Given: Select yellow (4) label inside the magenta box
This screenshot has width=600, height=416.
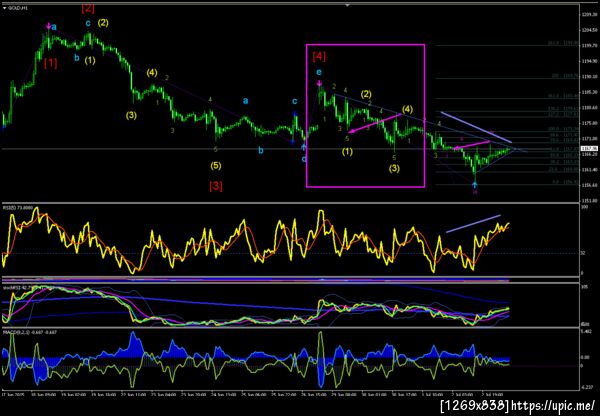Looking at the screenshot, I should tap(408, 109).
